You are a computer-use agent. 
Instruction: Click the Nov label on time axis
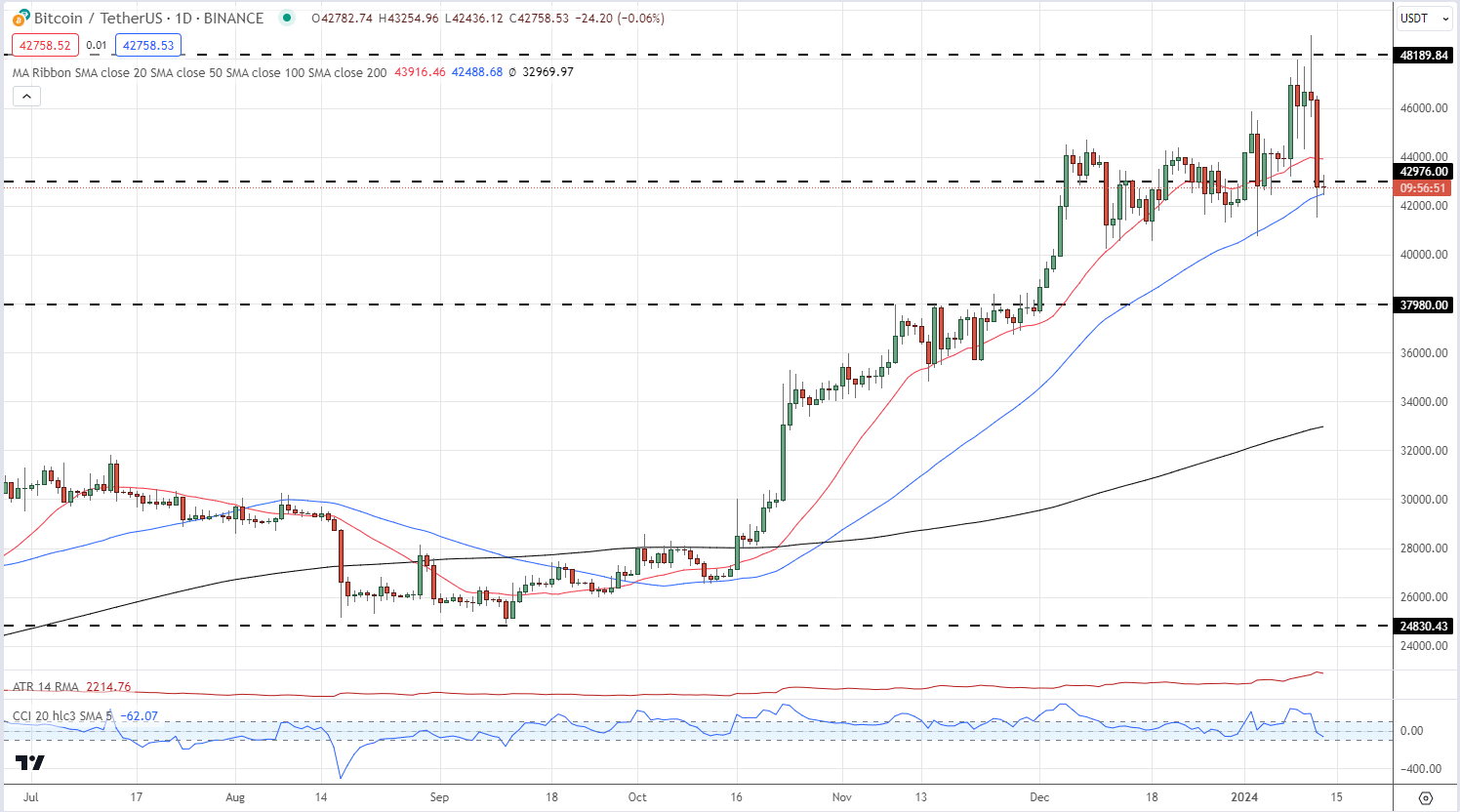842,797
